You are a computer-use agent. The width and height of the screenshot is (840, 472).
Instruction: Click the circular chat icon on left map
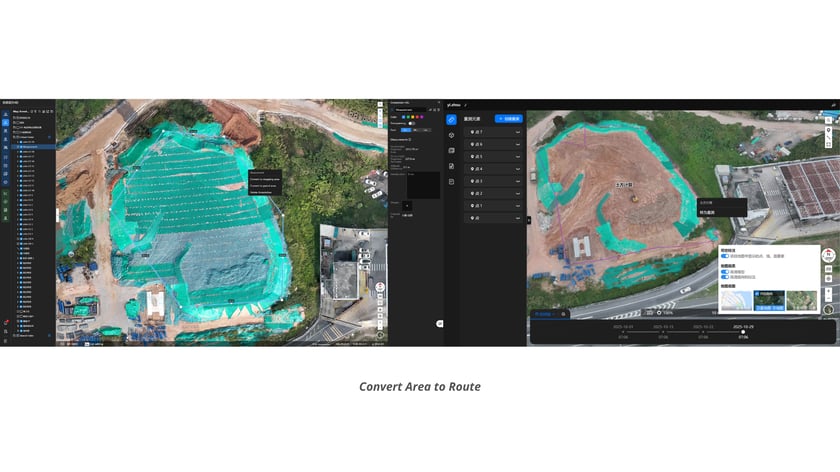click(x=439, y=323)
